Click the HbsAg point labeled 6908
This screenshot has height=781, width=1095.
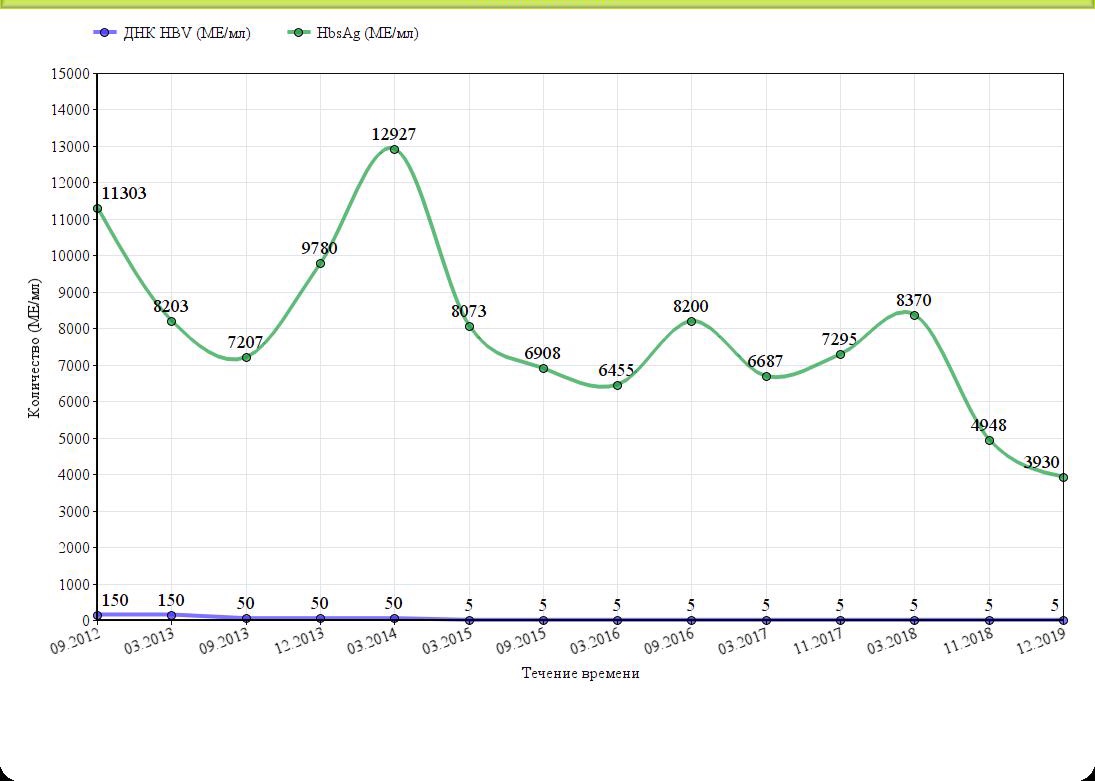click(543, 368)
